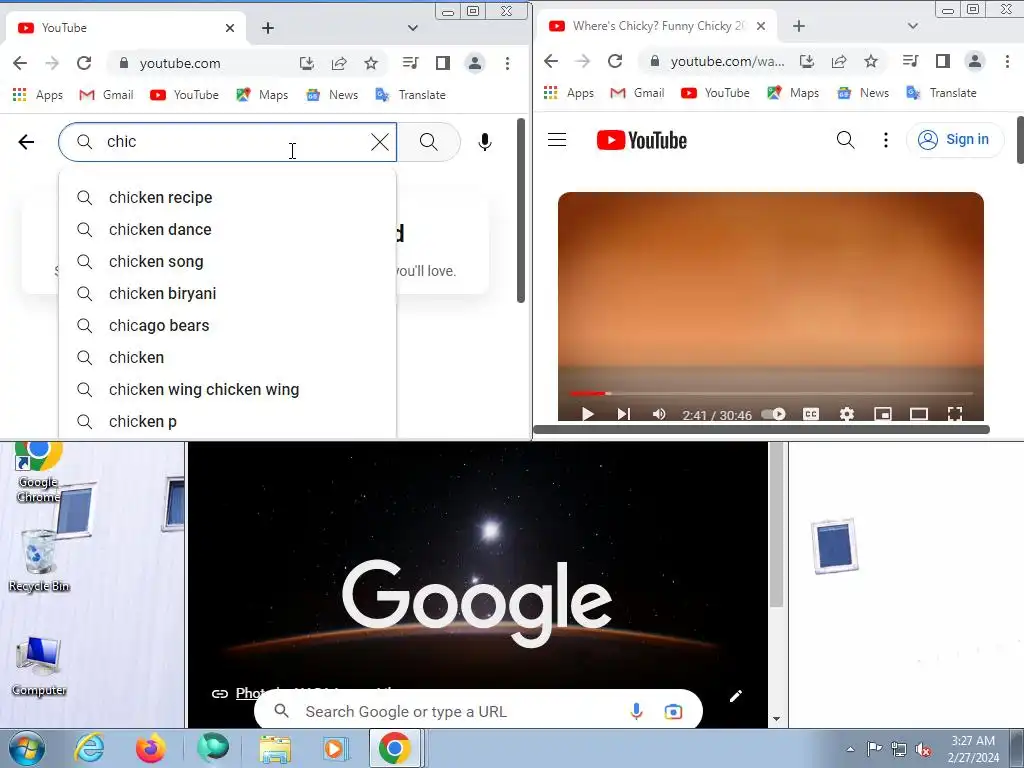Open profile avatar in left Chrome window
The image size is (1024, 768).
(475, 63)
